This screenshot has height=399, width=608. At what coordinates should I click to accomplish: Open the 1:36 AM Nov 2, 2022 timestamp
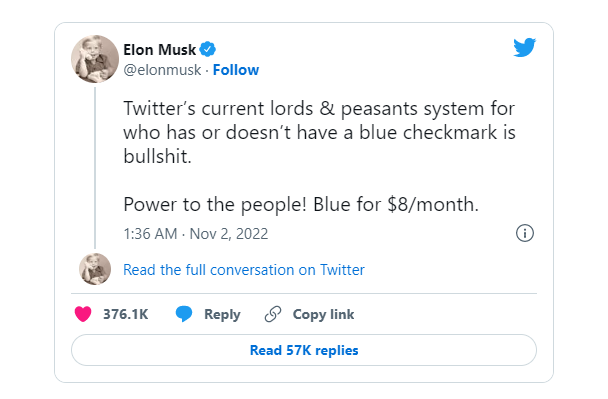pyautogui.click(x=196, y=234)
